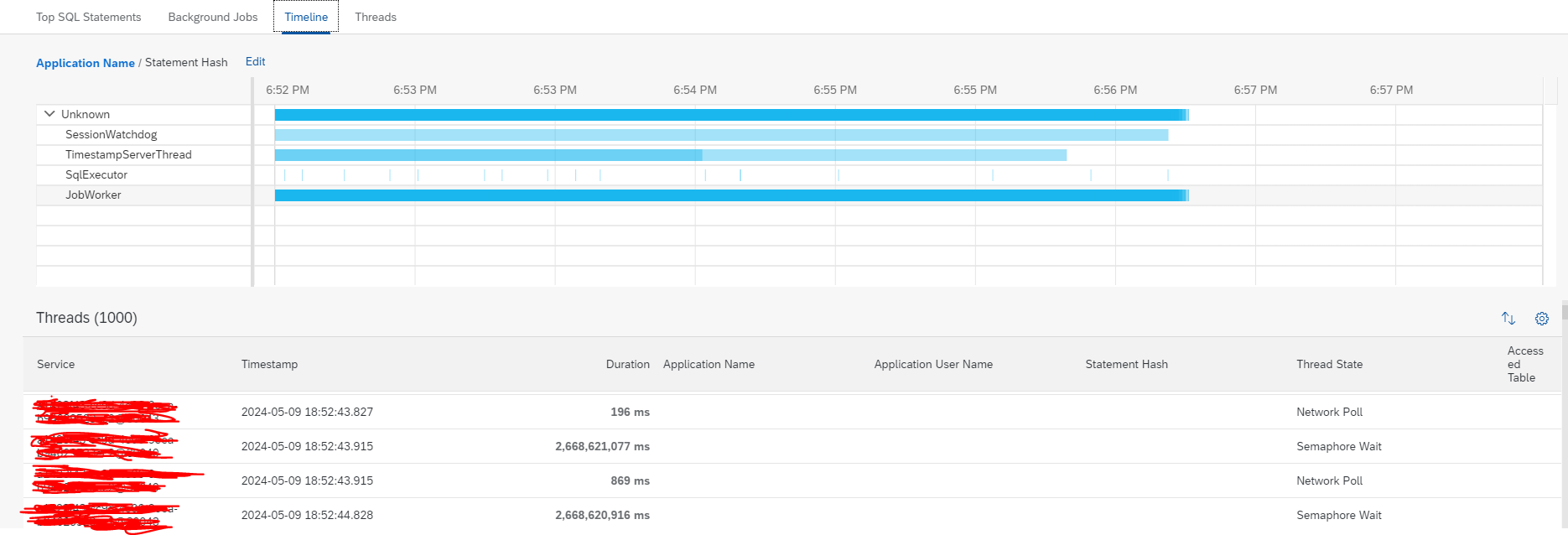Click the Duration column header
Viewport: 1568px width, 535px height.
point(628,364)
